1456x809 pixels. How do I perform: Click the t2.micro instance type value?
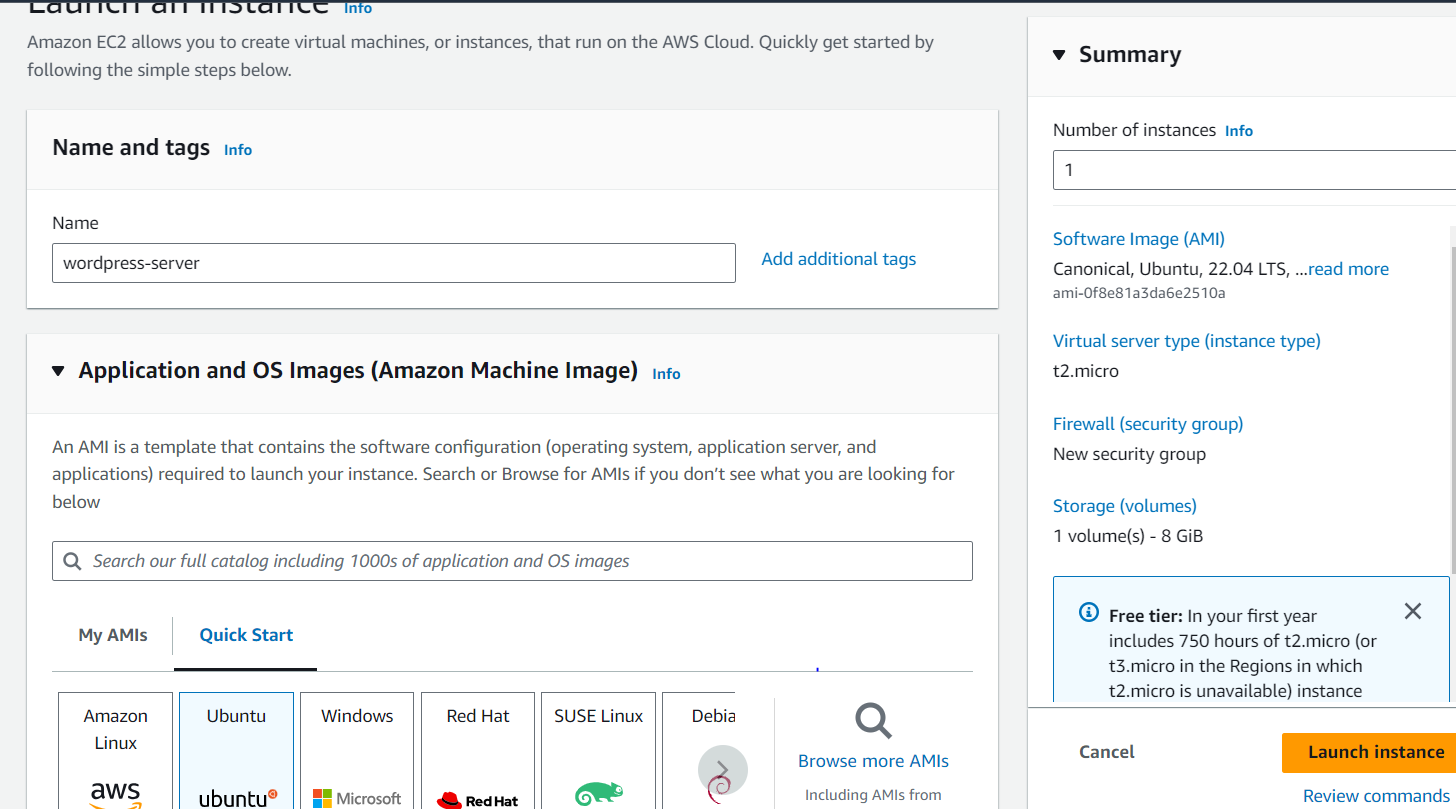click(1086, 371)
